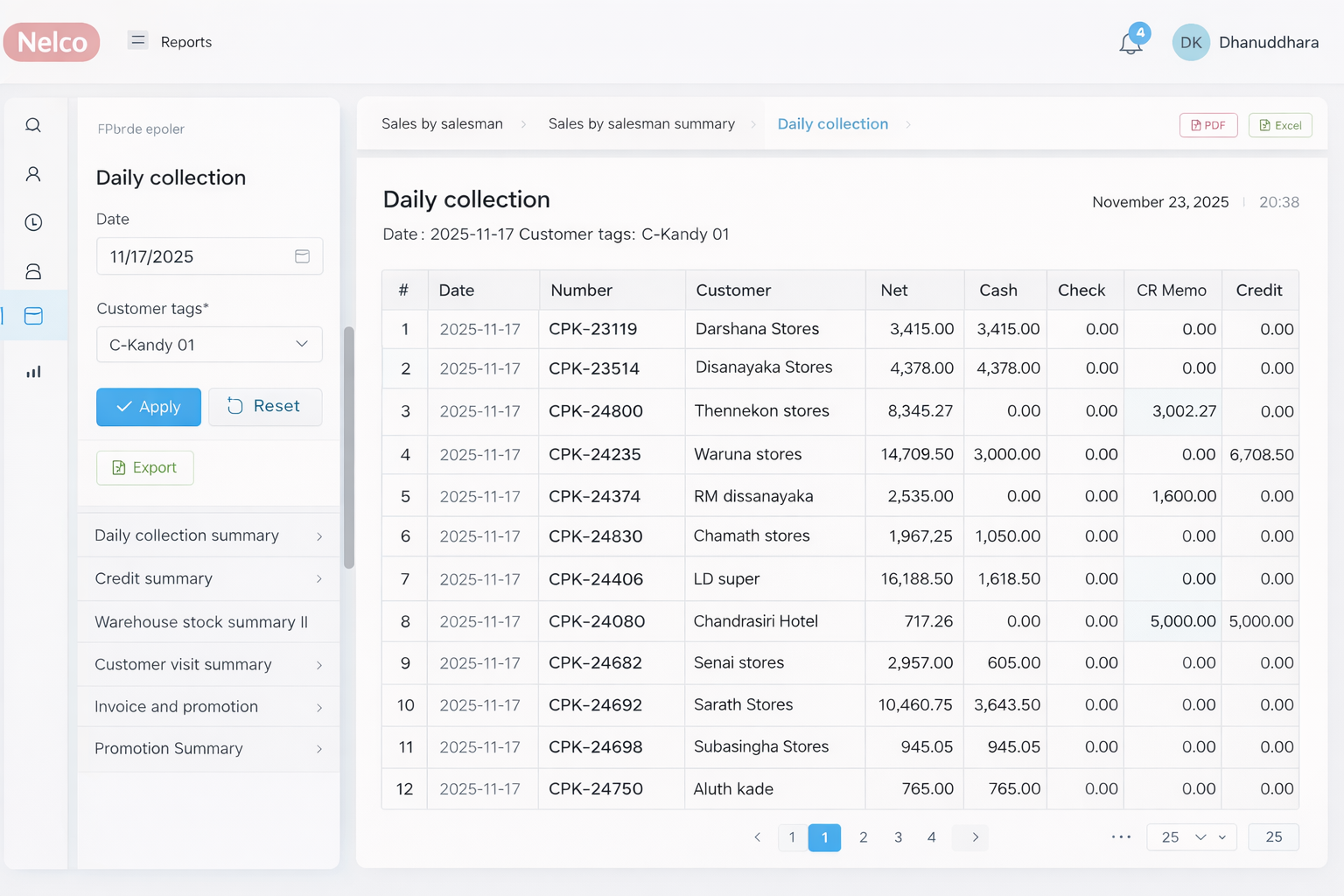Toggle the hamburger menu icon
The image size is (1344, 896).
(x=137, y=40)
